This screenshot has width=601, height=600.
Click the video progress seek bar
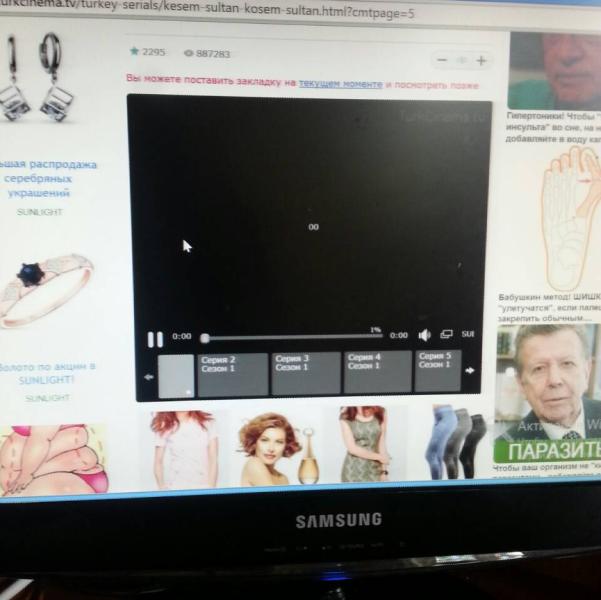coord(292,337)
